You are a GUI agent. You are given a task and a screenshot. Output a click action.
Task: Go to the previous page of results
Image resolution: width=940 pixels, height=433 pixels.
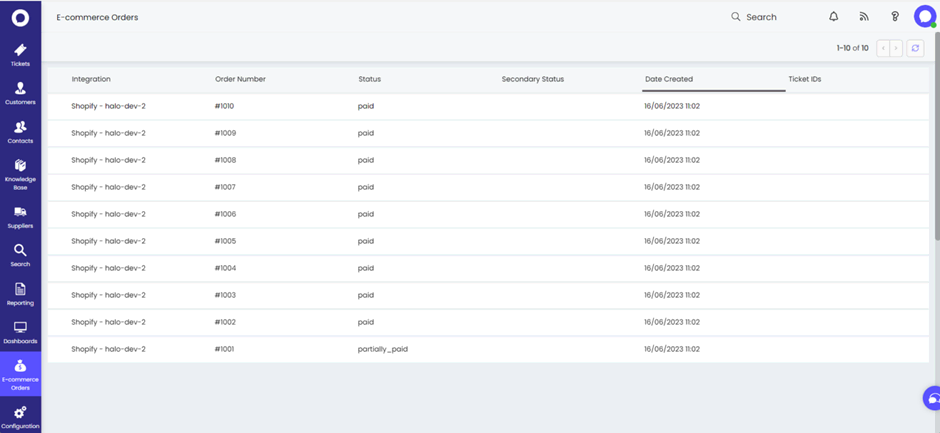point(883,48)
